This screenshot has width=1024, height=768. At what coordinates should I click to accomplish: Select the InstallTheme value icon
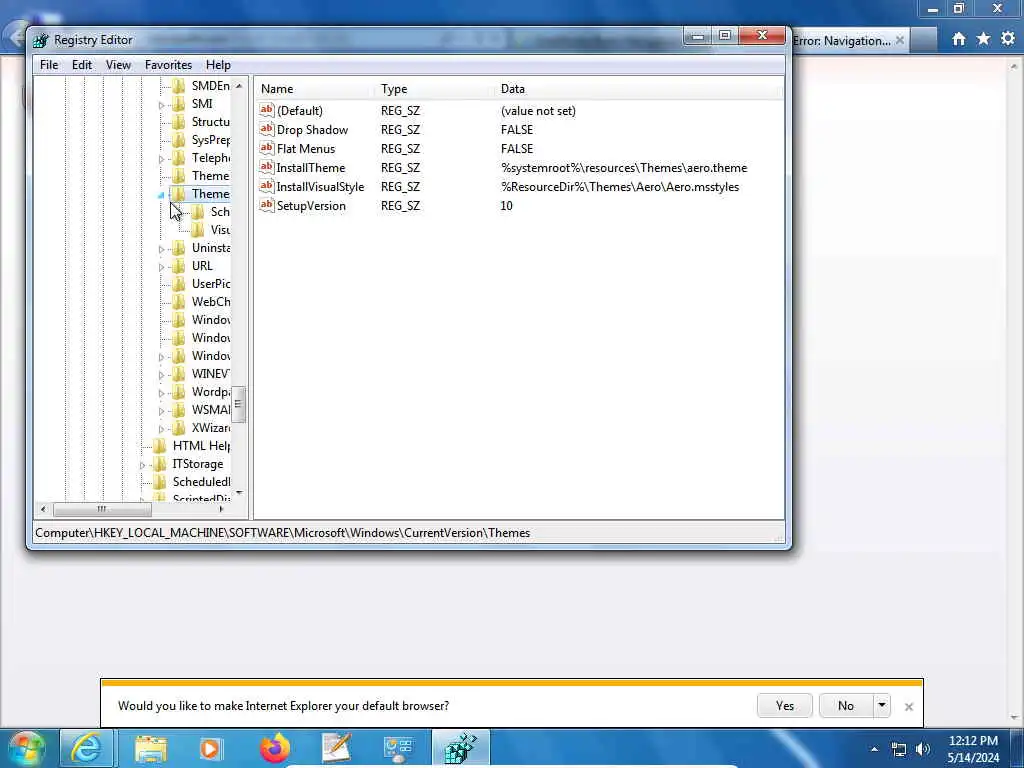pos(266,167)
